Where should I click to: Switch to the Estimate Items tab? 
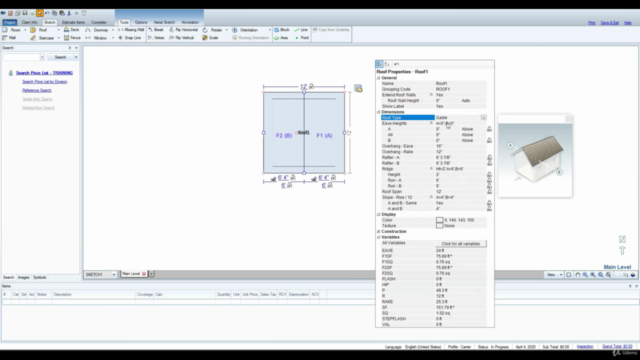click(73, 22)
